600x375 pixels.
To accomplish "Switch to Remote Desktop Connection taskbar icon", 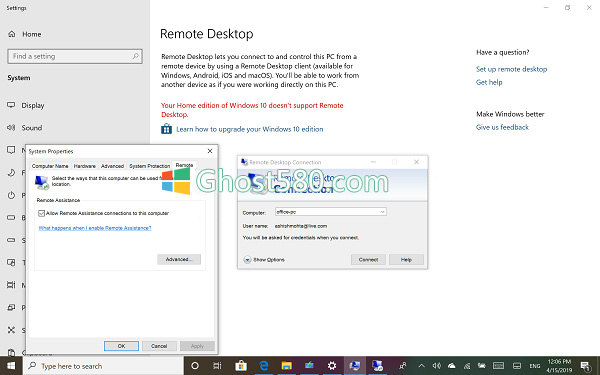I will coord(378,366).
